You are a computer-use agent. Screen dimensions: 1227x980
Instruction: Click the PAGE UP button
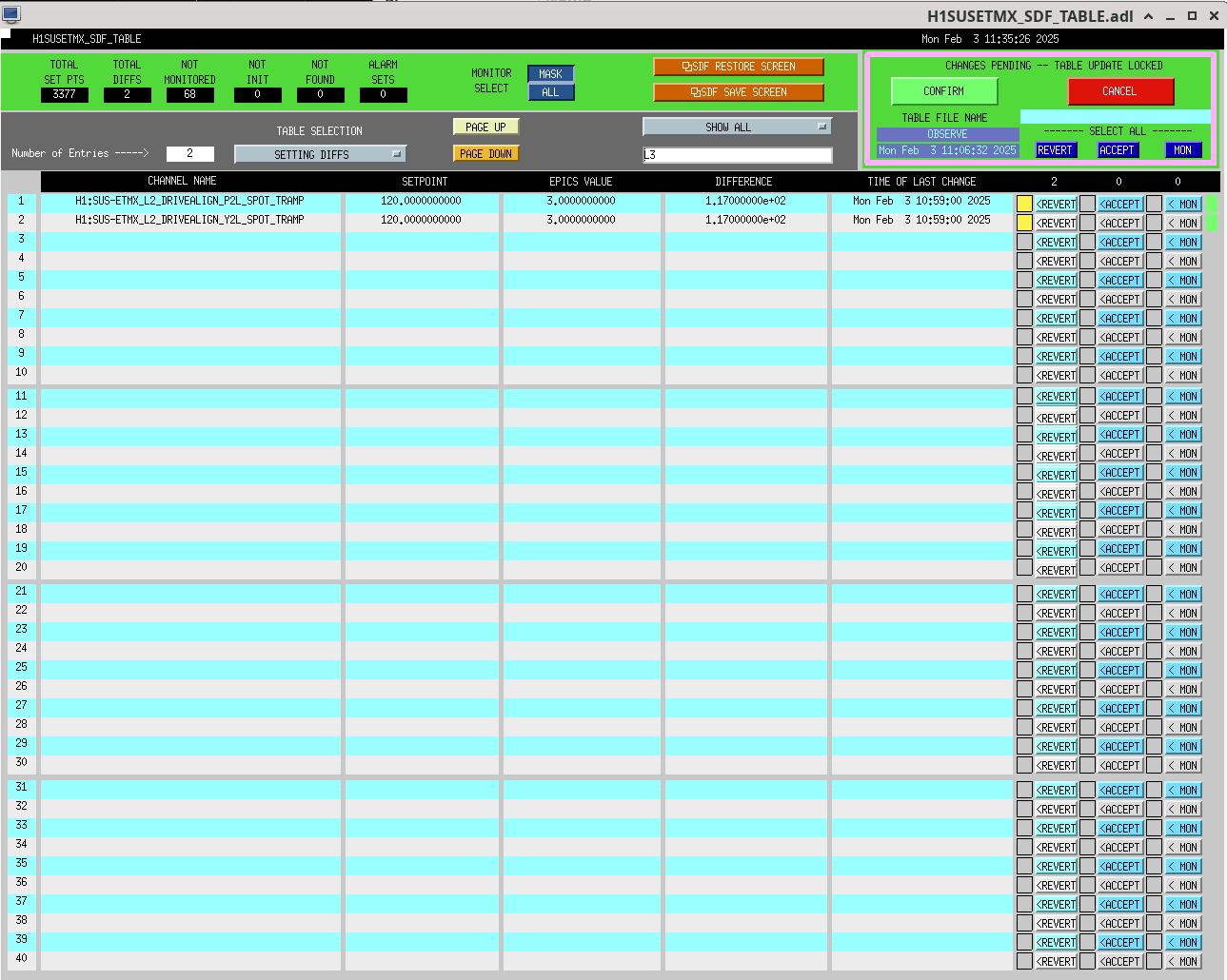point(486,127)
